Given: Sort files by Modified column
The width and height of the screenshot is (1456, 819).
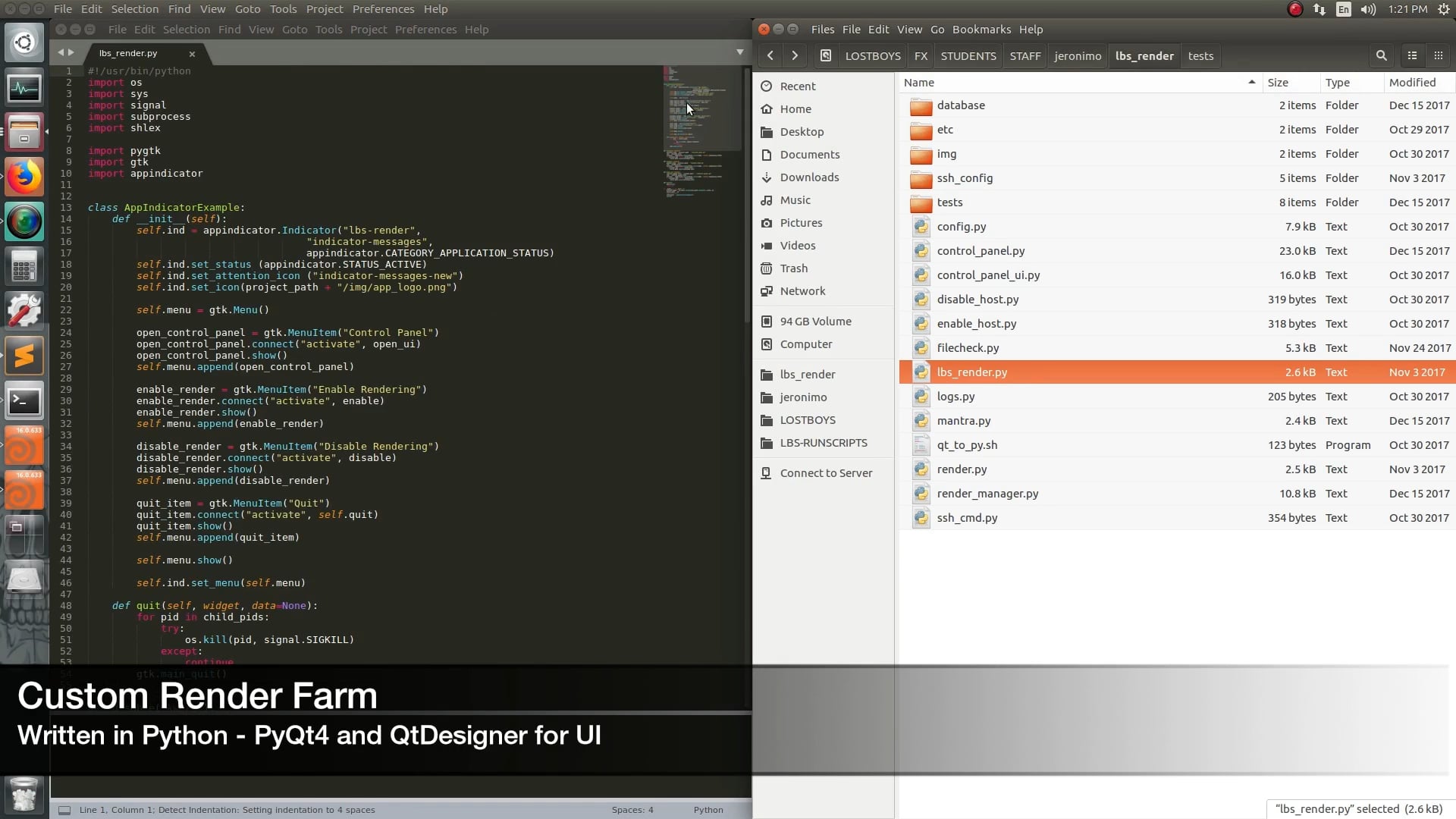Looking at the screenshot, I should (1418, 83).
